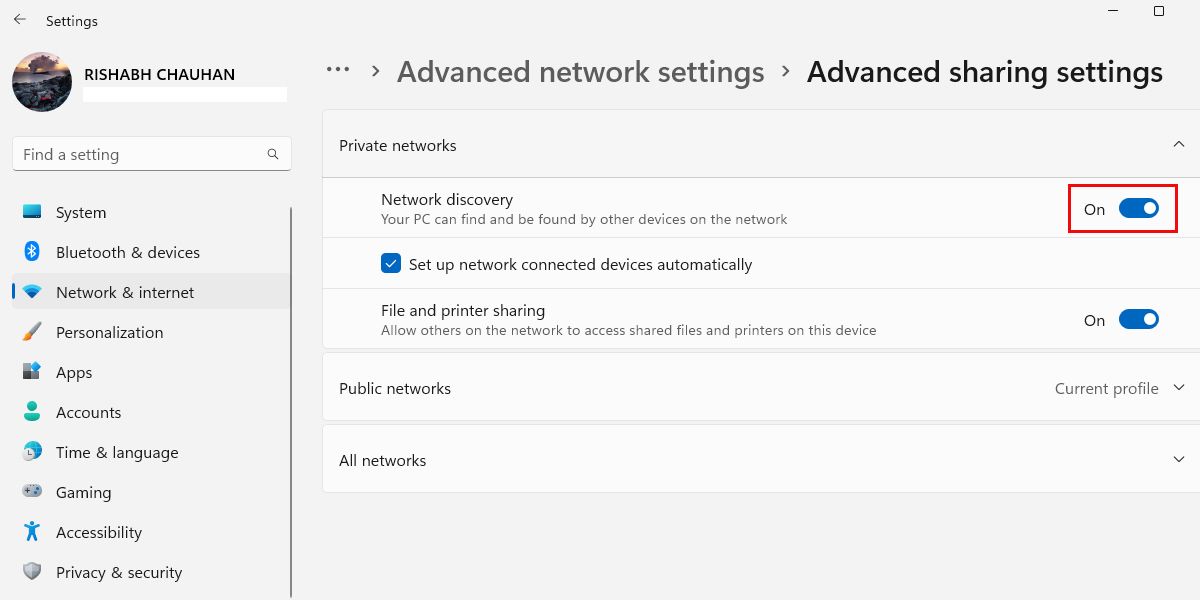The image size is (1200, 600).
Task: Disable File and printer sharing
Action: 1138,319
